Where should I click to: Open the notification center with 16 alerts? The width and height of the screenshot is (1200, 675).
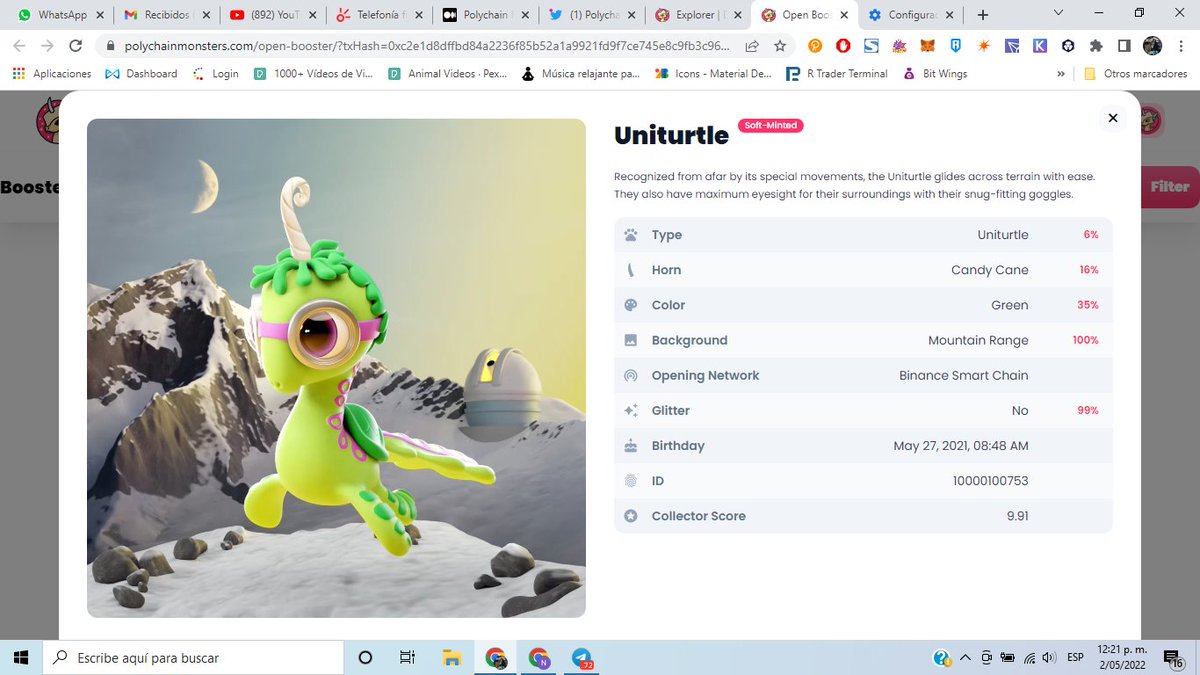(1176, 658)
